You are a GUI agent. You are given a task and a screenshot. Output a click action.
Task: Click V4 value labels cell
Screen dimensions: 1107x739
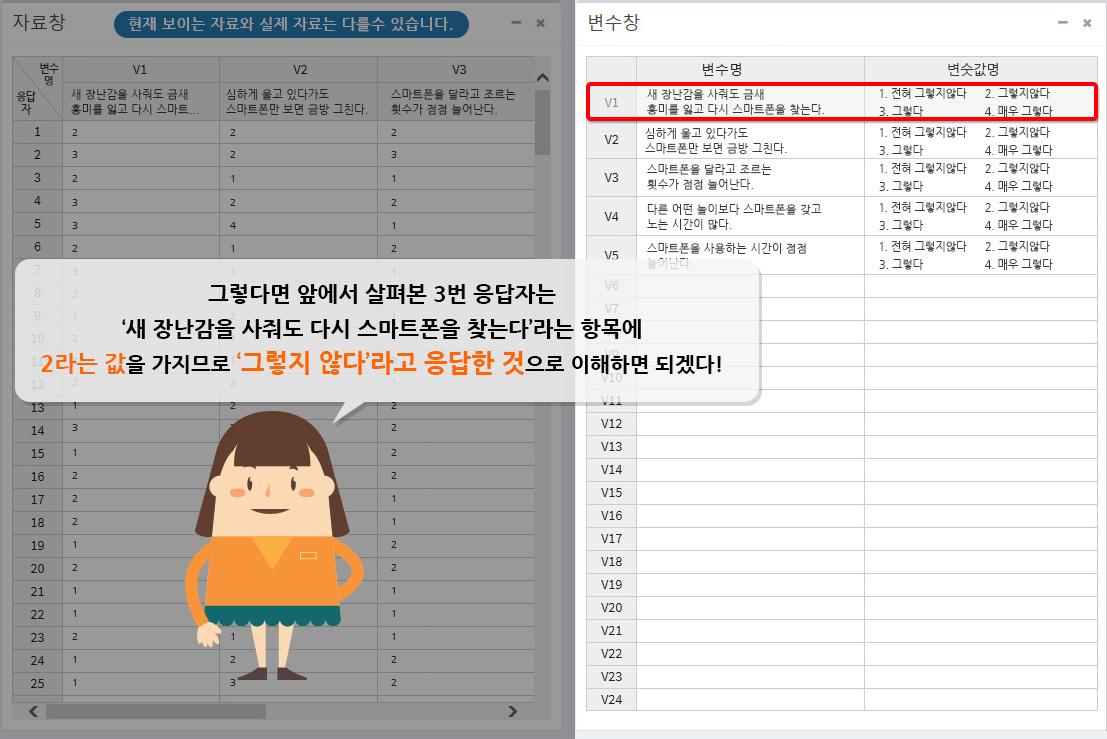coord(981,216)
